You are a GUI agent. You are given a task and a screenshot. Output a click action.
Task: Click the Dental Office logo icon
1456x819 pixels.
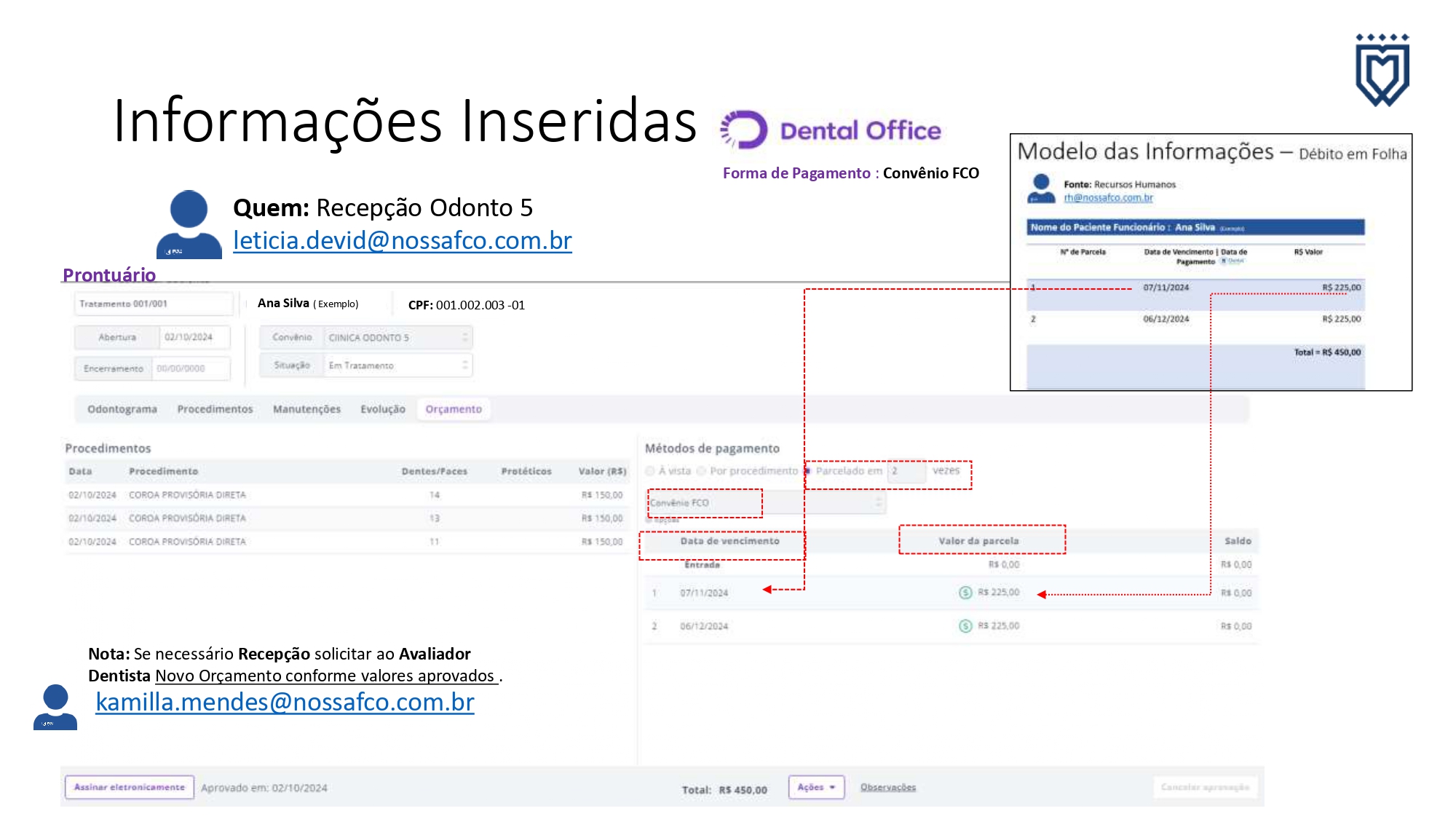(744, 130)
